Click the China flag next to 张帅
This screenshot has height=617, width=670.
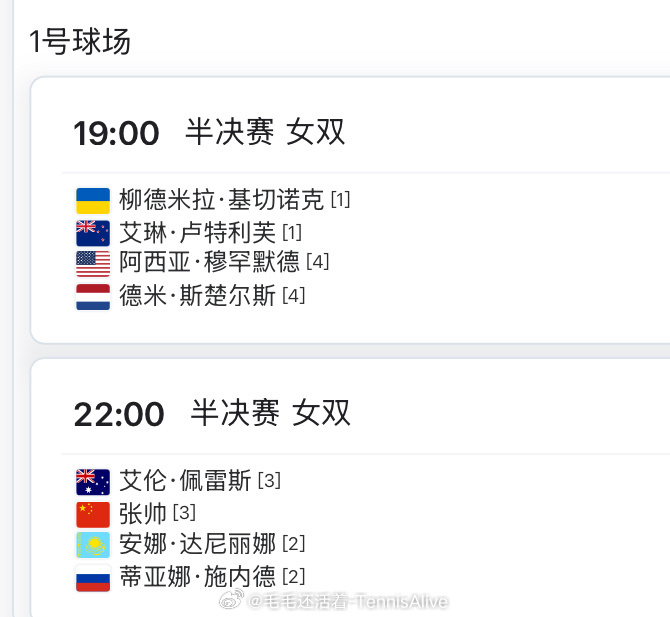coord(93,514)
